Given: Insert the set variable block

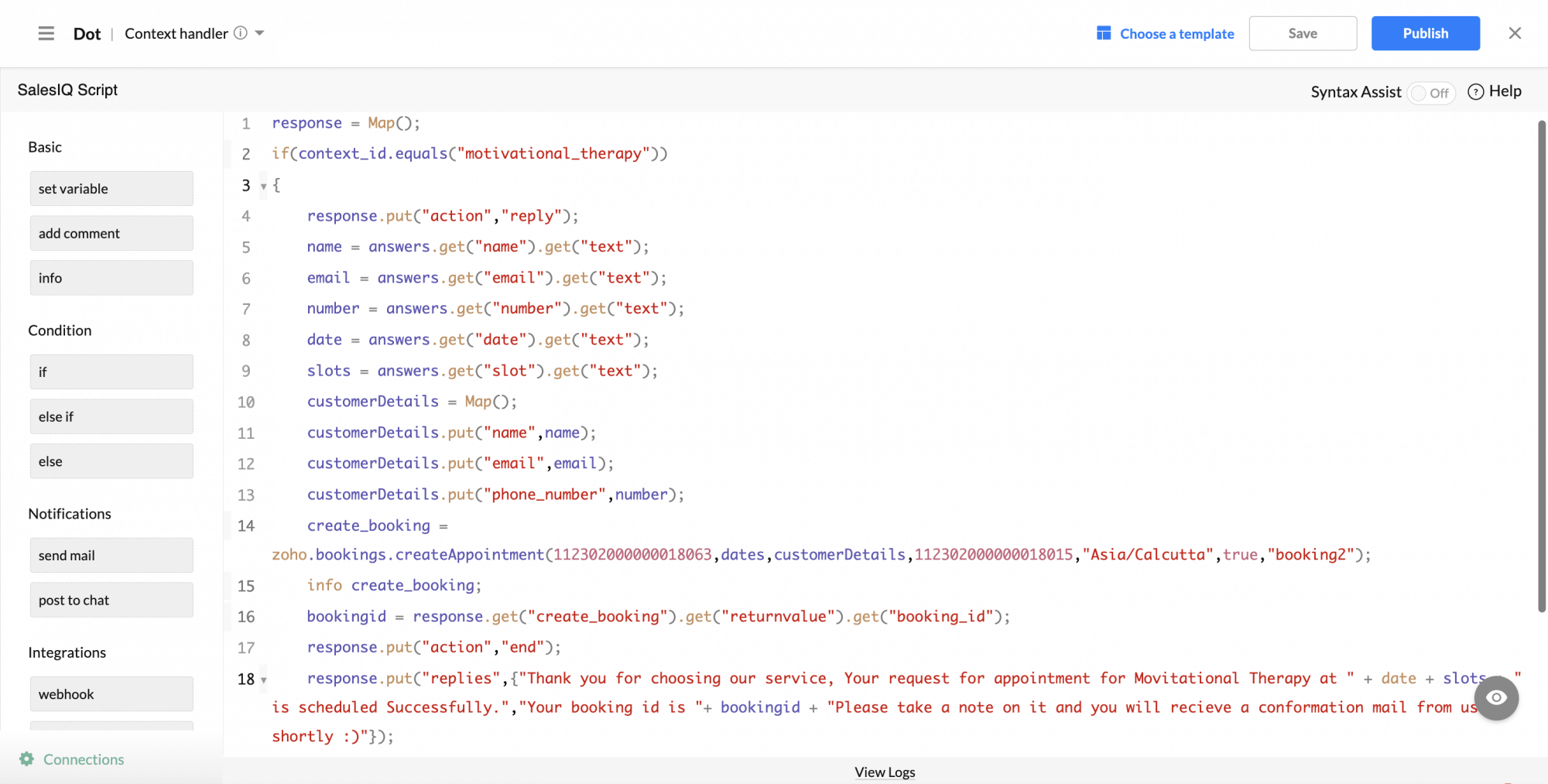Looking at the screenshot, I should click(111, 189).
